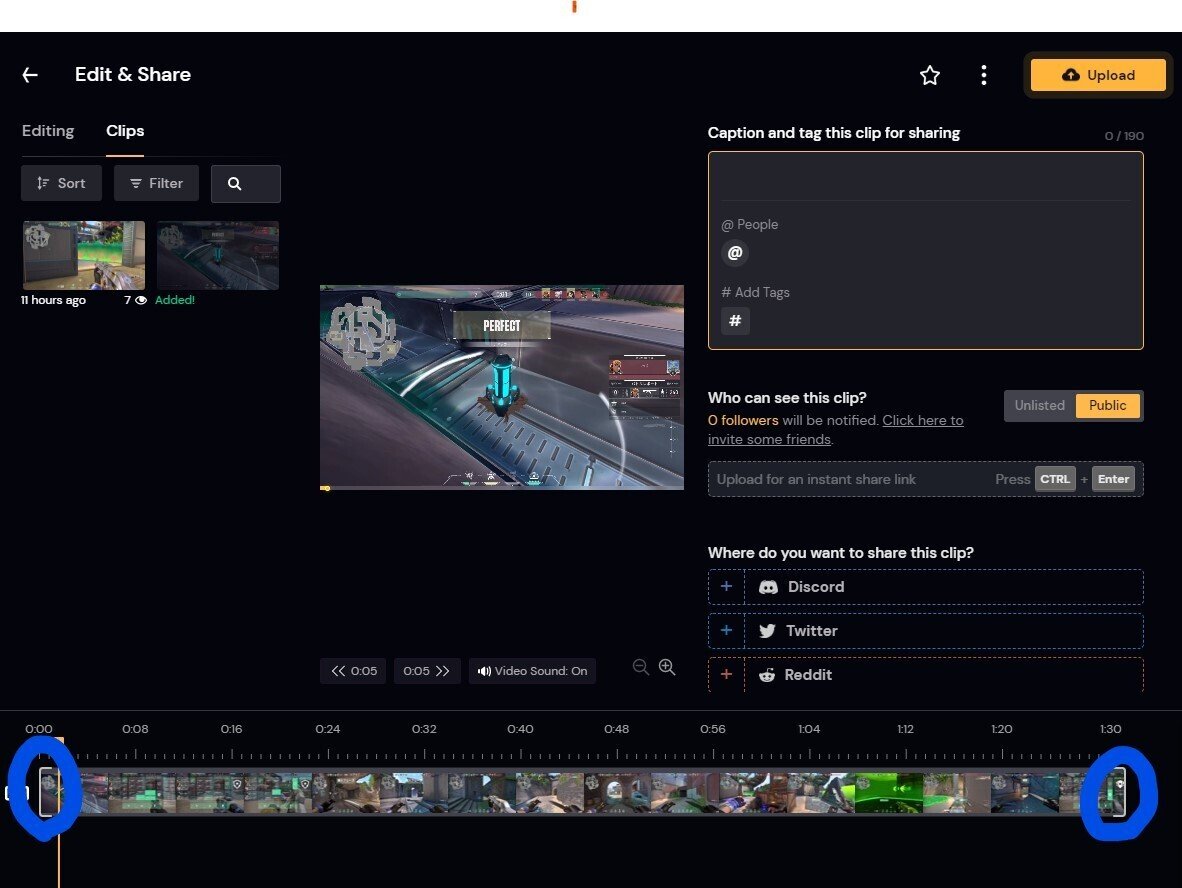This screenshot has width=1182, height=888.
Task: Click the clip search box
Action: (x=246, y=184)
